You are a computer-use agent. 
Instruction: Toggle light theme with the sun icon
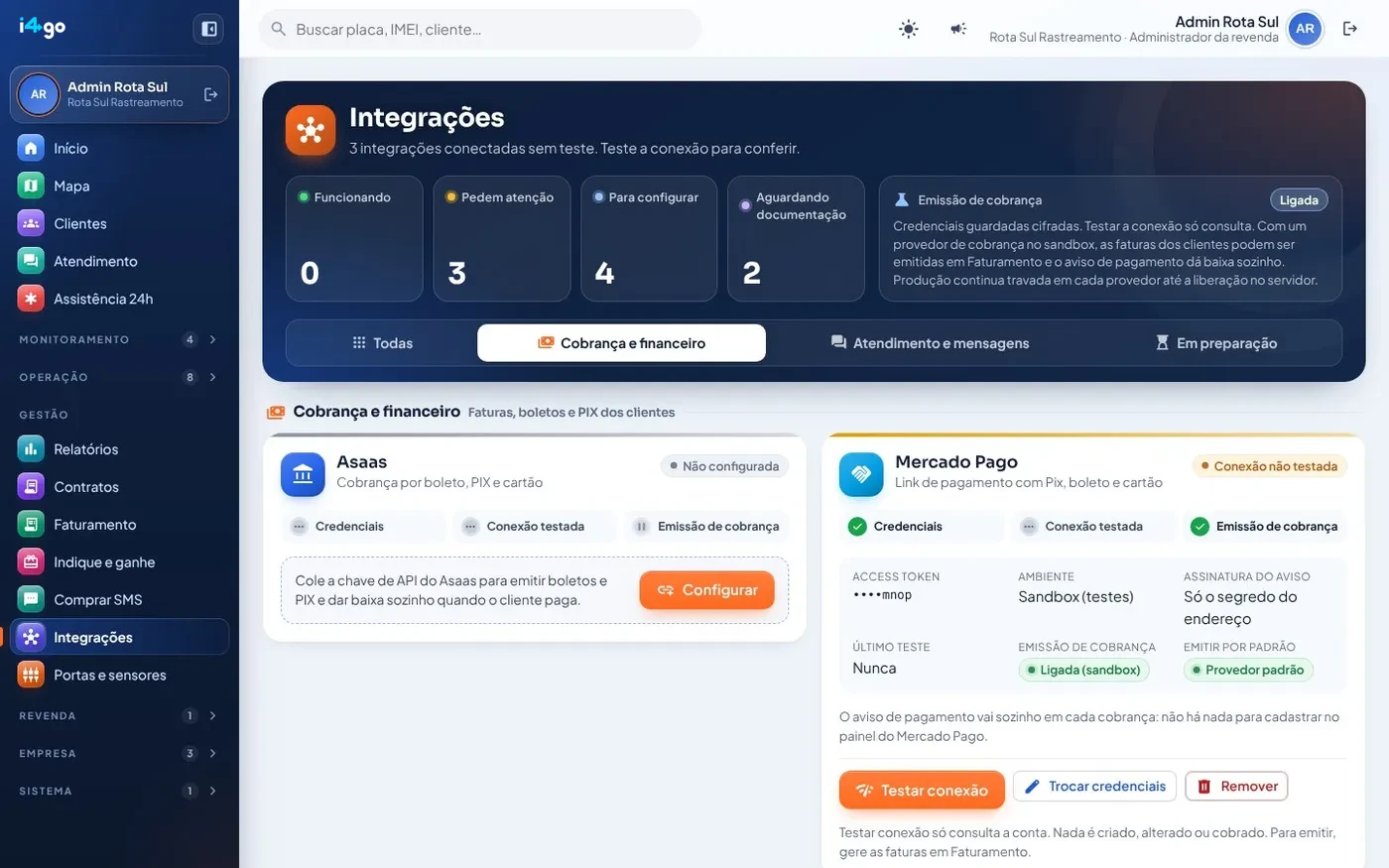coord(908,29)
